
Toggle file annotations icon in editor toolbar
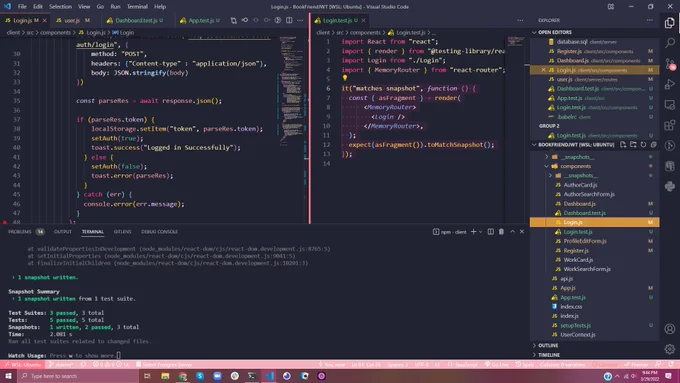click(278, 20)
